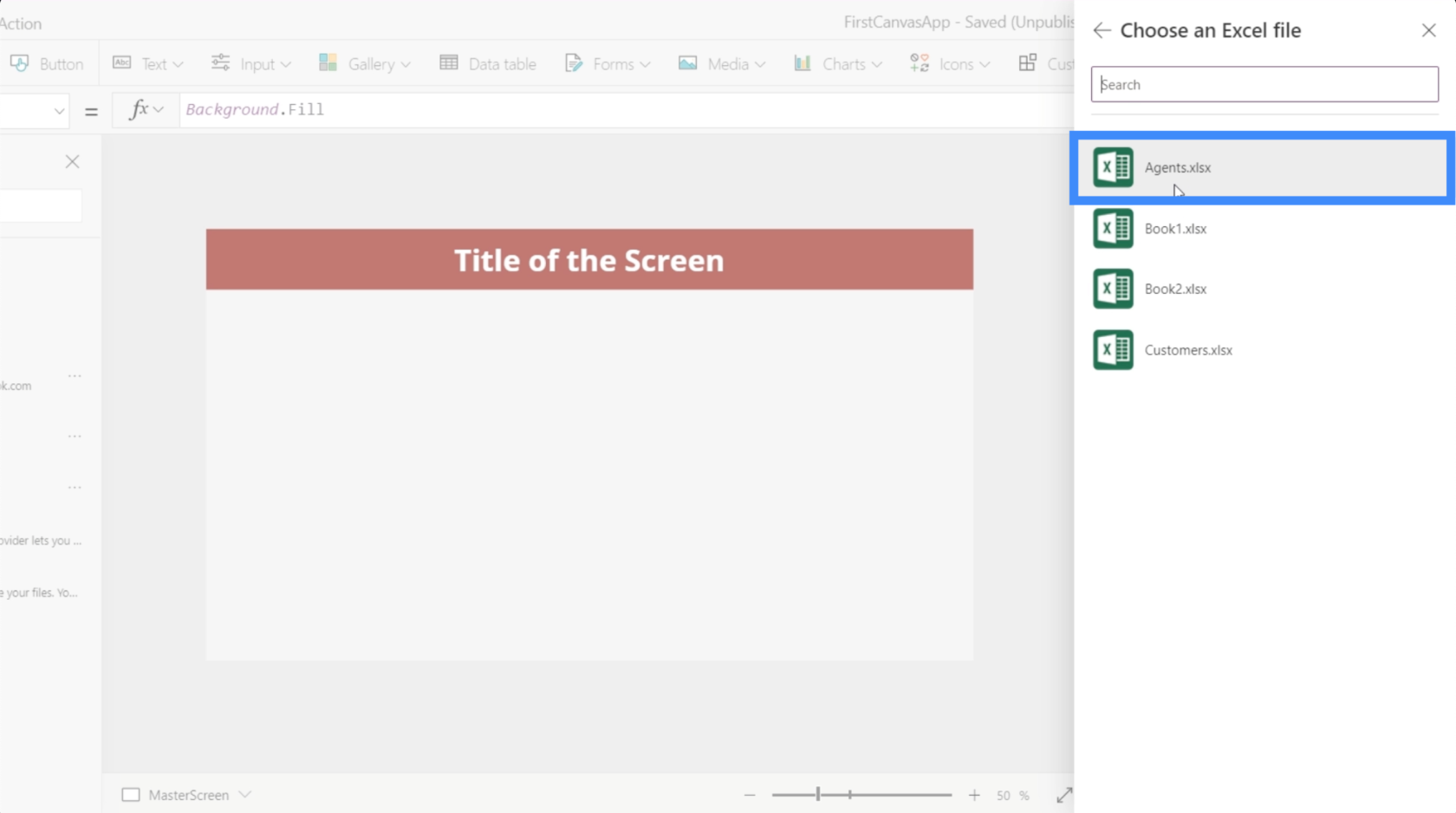
Task: Click the Text label icon
Action: coord(122,62)
